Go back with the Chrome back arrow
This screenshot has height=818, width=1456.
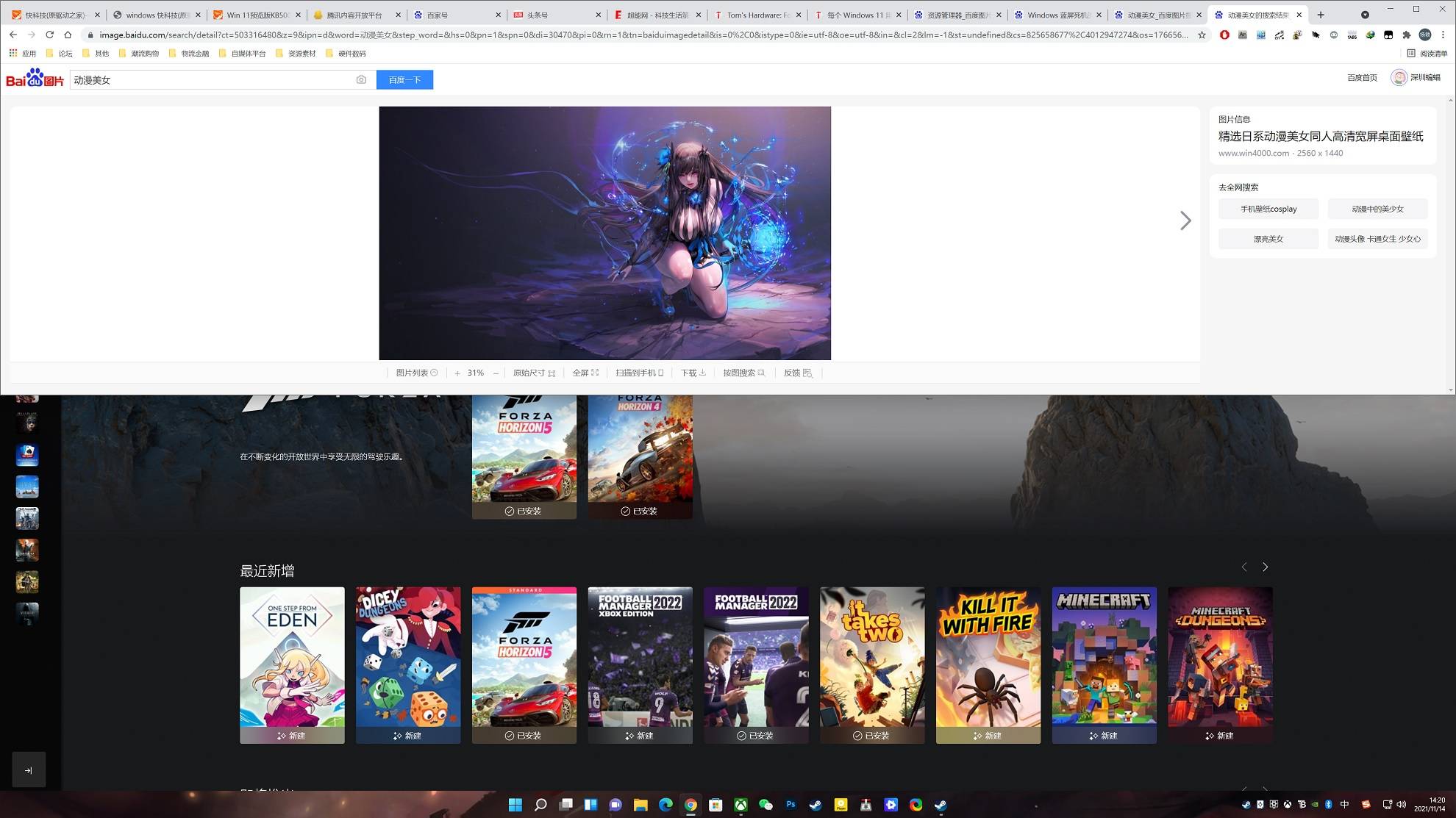pos(13,35)
